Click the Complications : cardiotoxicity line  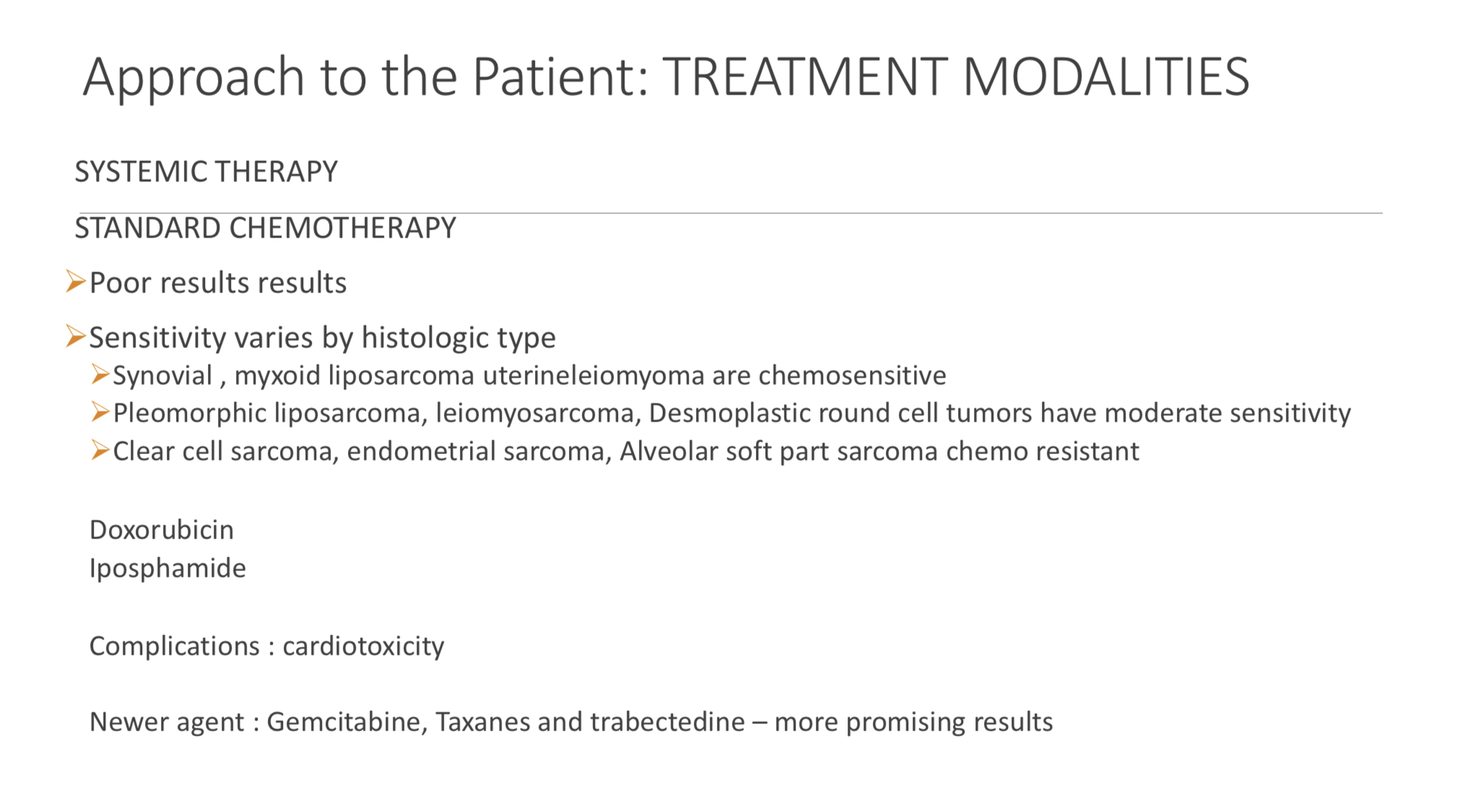tap(266, 646)
